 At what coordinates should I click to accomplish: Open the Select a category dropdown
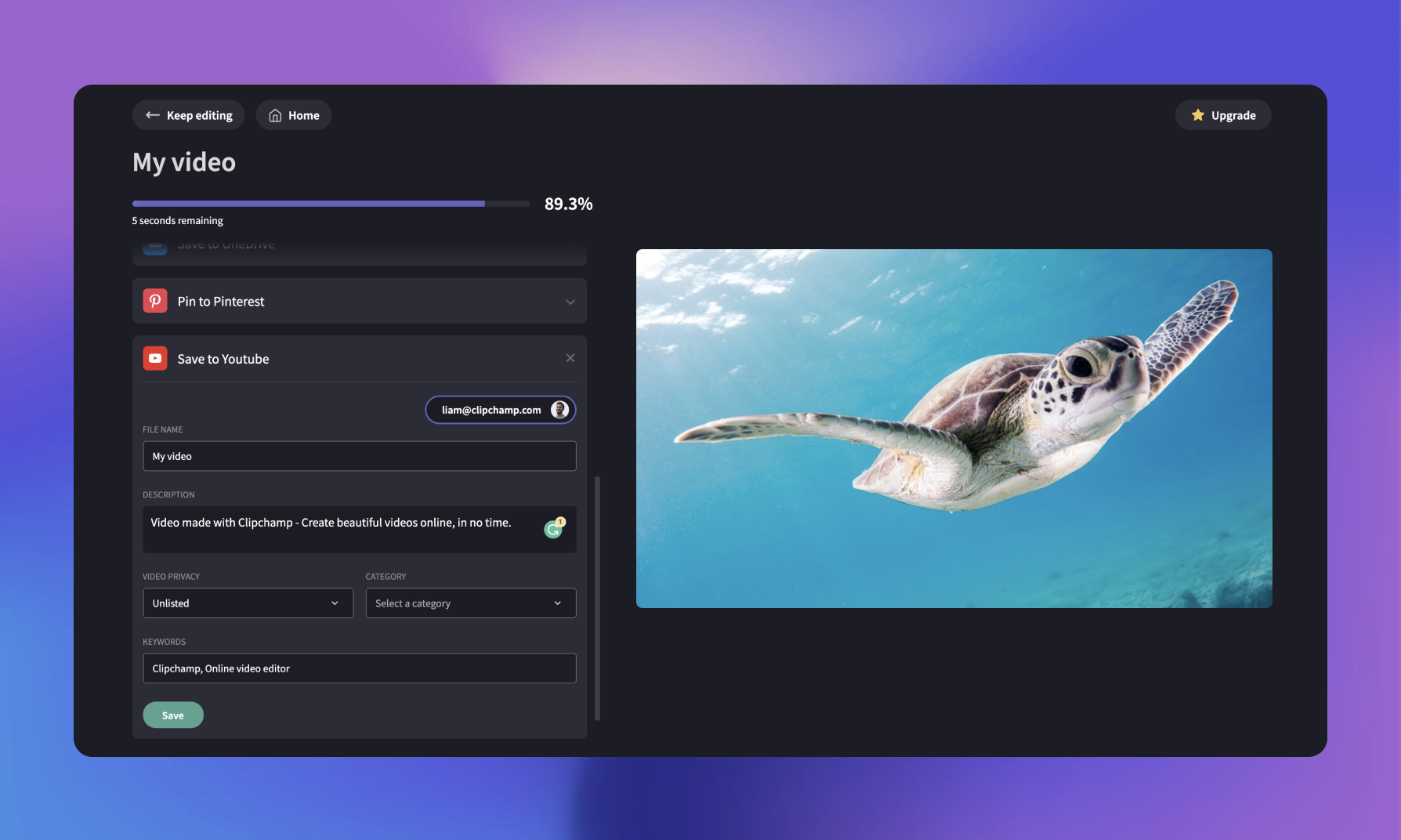pyautogui.click(x=471, y=603)
